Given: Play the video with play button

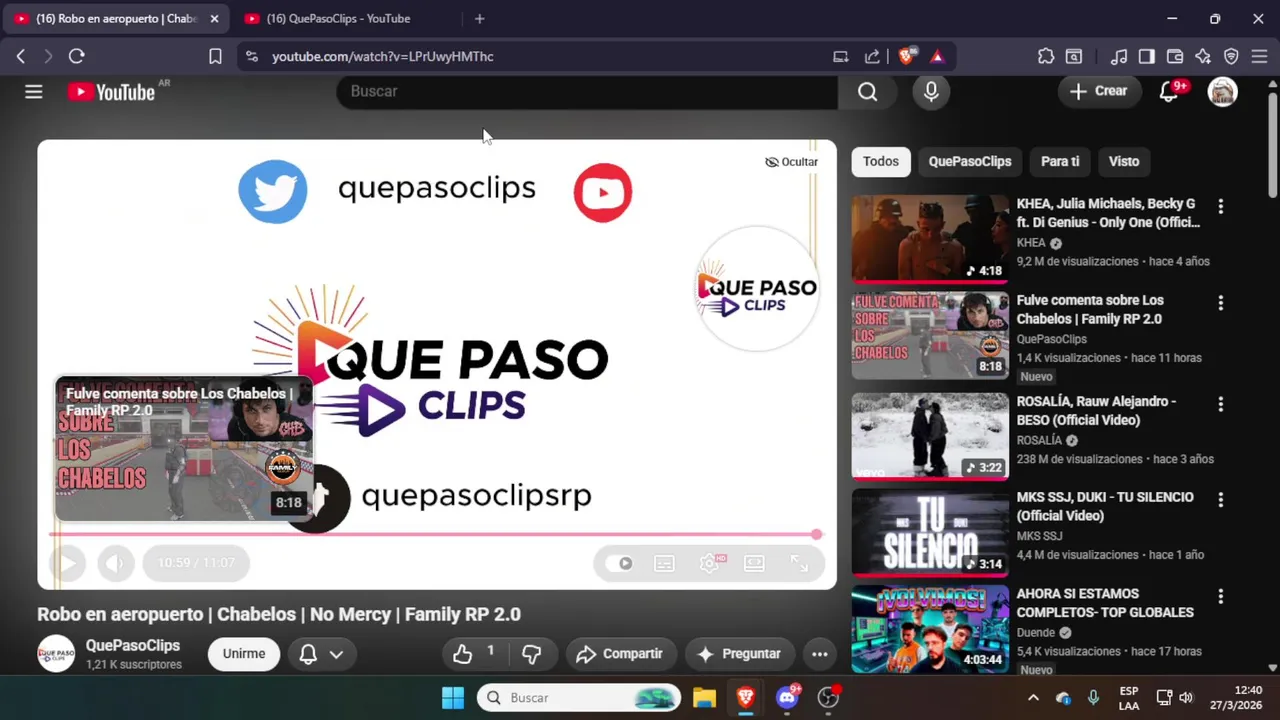Looking at the screenshot, I should pos(68,563).
